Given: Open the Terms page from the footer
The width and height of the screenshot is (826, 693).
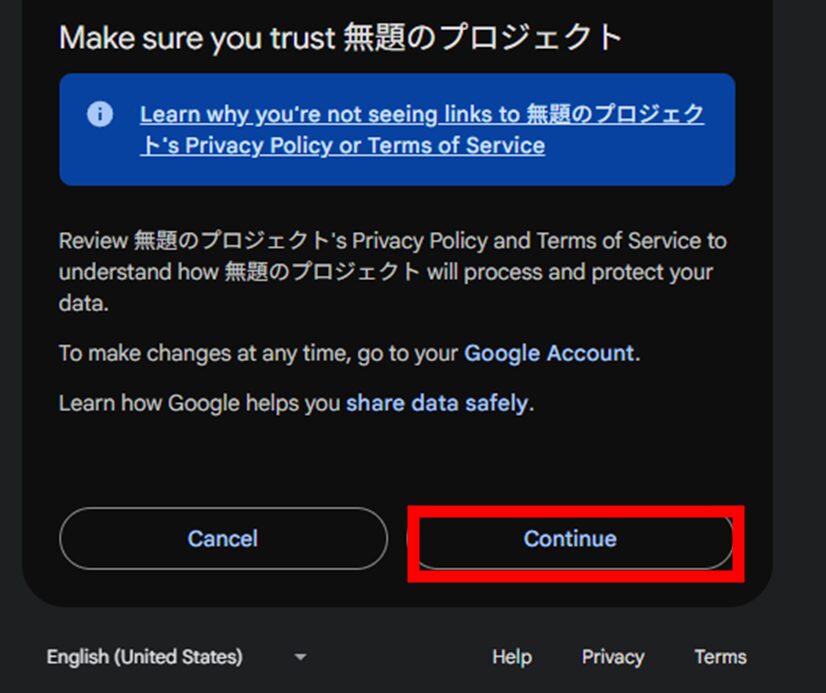Looking at the screenshot, I should tap(719, 657).
